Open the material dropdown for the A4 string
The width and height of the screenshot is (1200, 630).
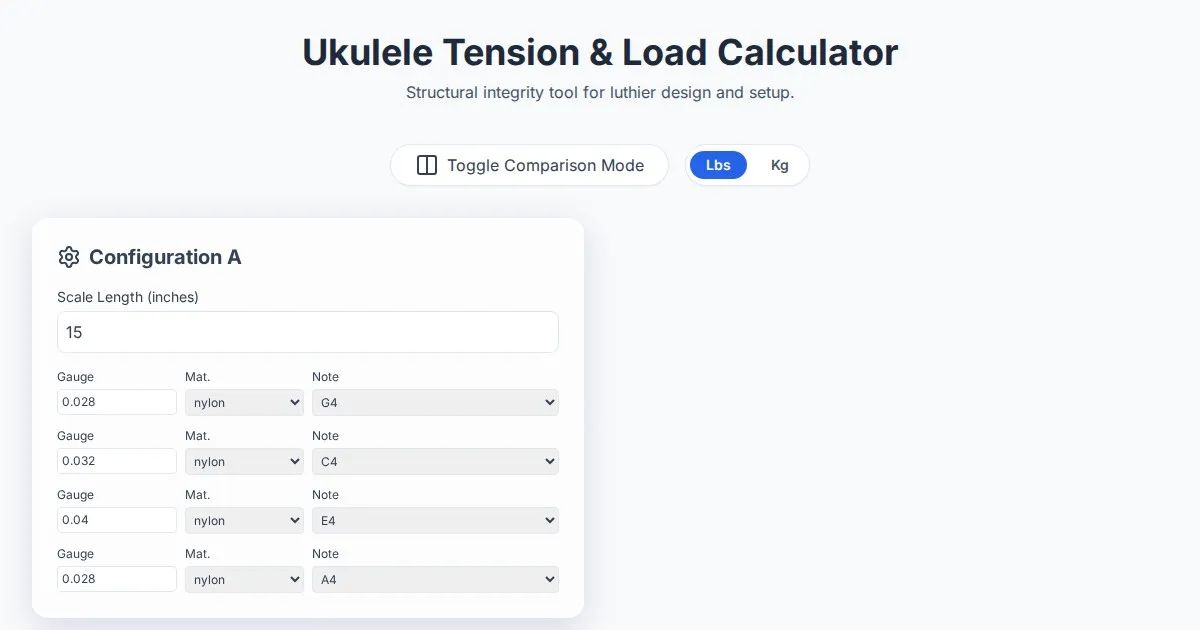(244, 579)
